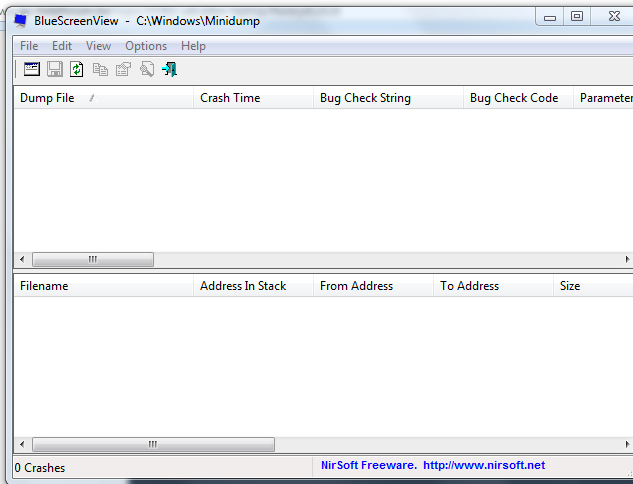633x484 pixels.
Task: Refresh the crash list via toolbar icon
Action: pyautogui.click(x=77, y=69)
